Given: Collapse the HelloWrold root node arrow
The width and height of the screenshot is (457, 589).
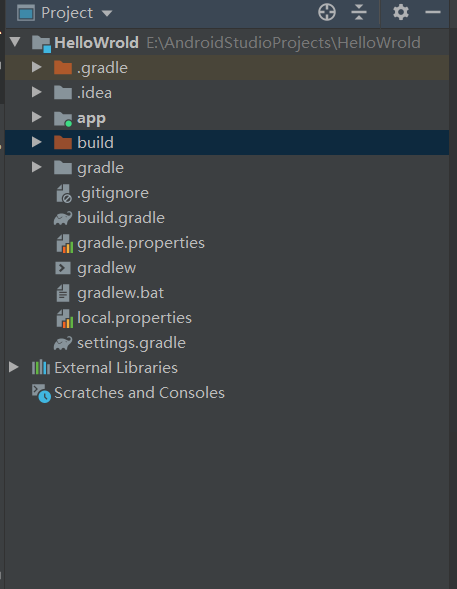Looking at the screenshot, I should (15, 42).
